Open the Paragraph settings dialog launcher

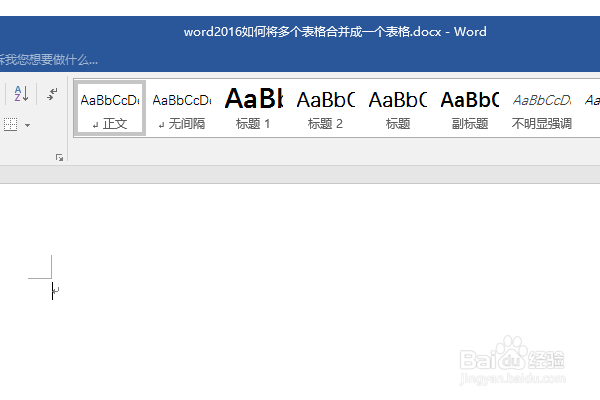pyautogui.click(x=59, y=157)
